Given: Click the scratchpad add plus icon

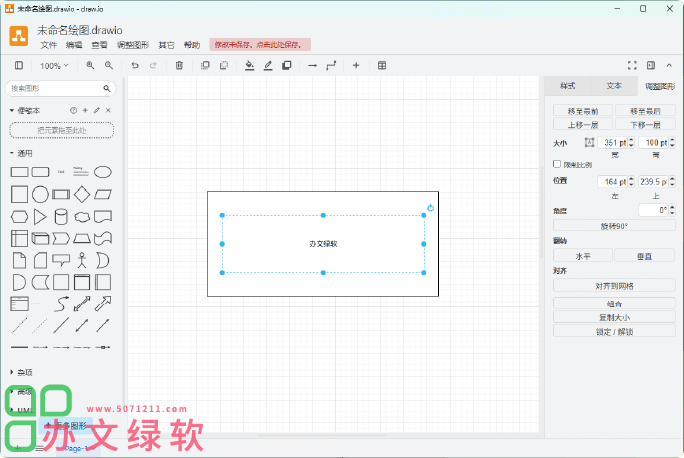Looking at the screenshot, I should point(85,111).
